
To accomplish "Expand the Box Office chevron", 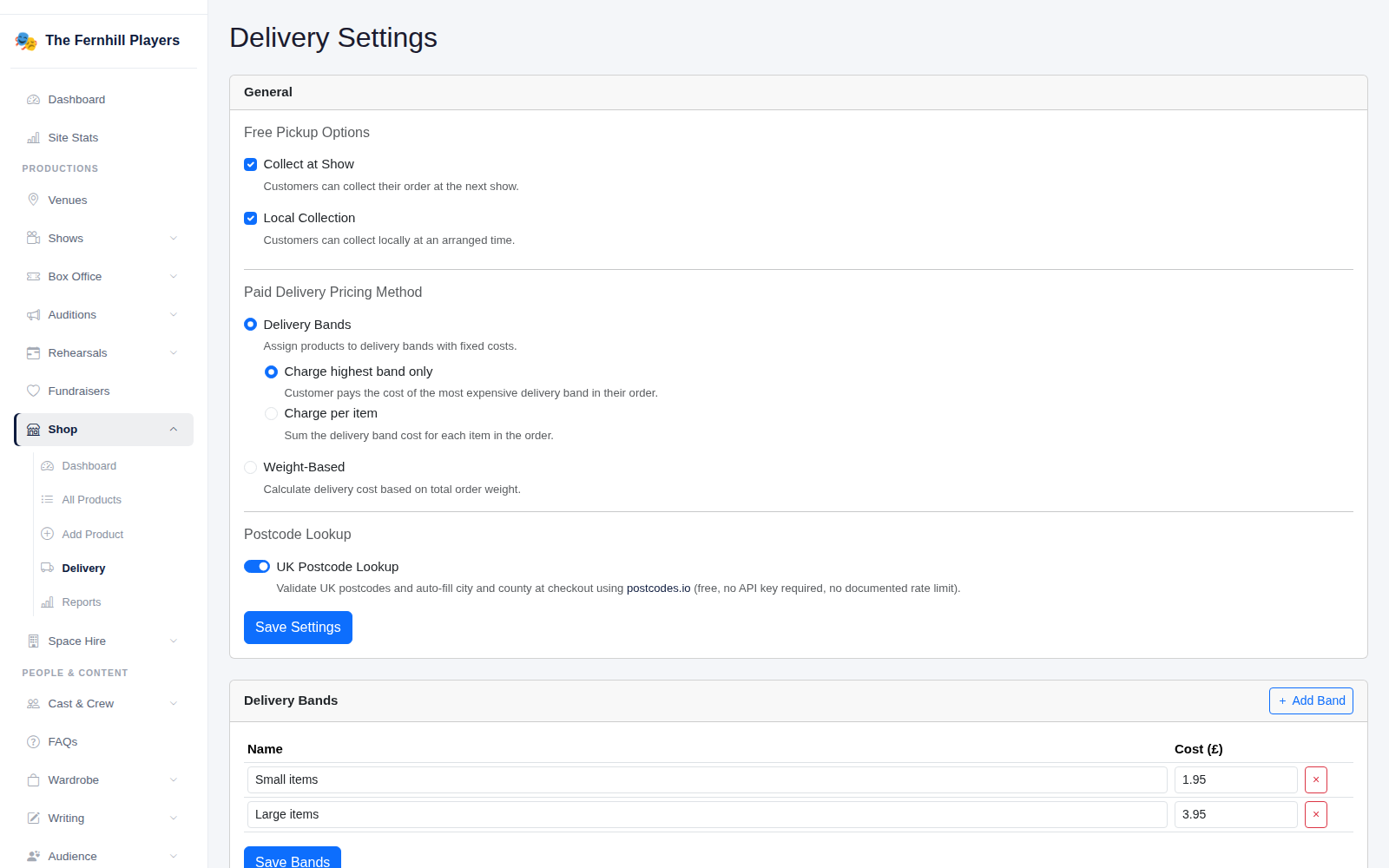I will (174, 277).
